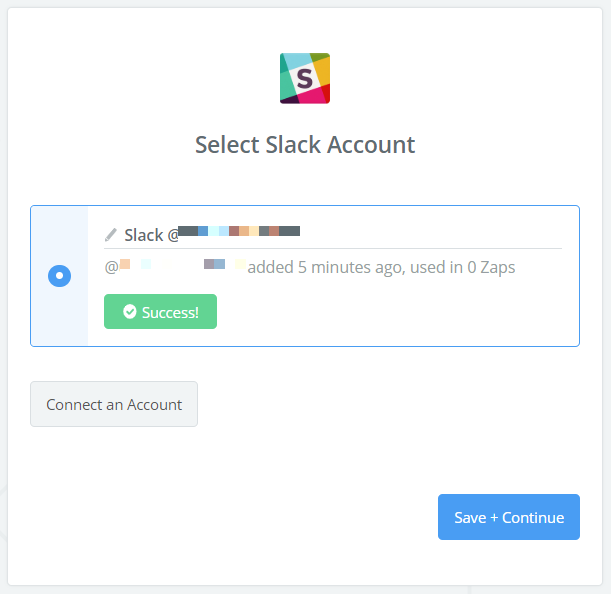Click the blurred account name after Slack @
Screen dimensions: 611x594
coord(239,232)
